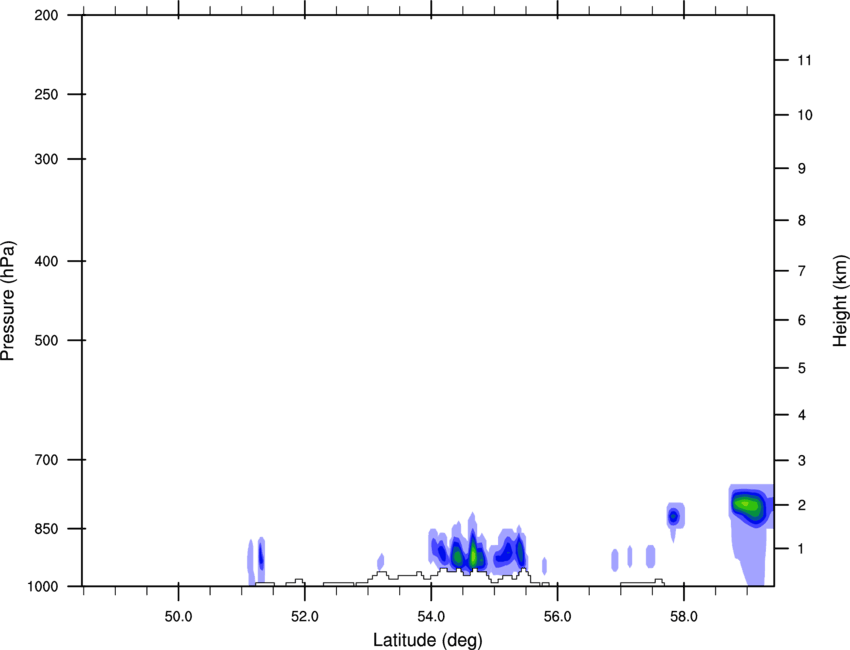
Task: Click the 9 km height label
Action: (802, 169)
